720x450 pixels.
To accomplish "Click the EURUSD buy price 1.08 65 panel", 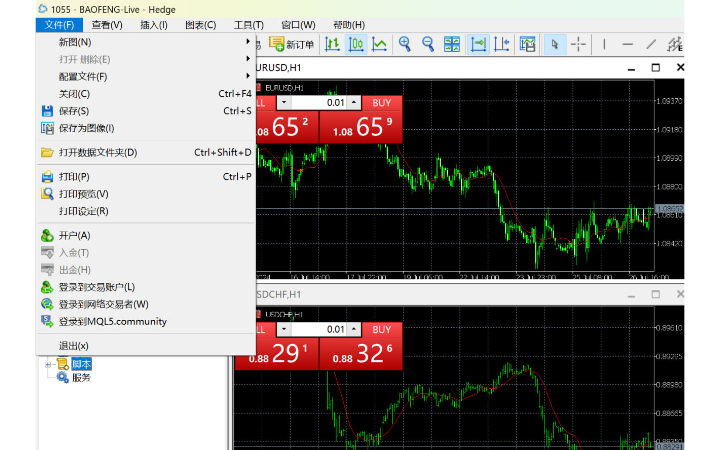I will click(x=361, y=127).
